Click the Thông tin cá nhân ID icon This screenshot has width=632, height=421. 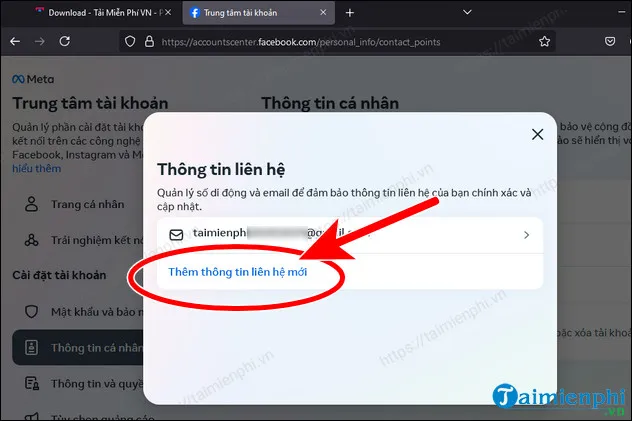tap(31, 347)
